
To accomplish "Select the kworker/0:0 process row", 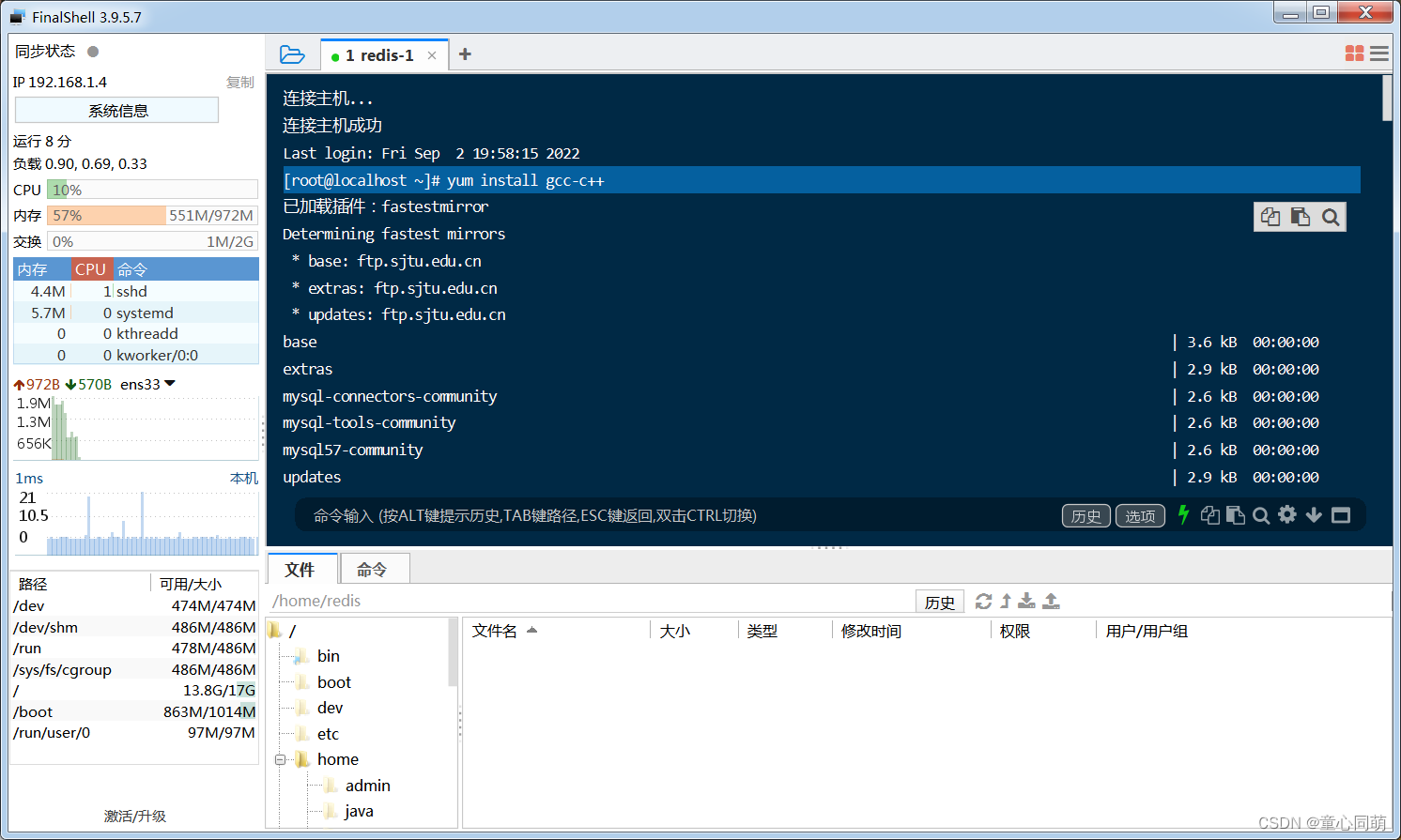I will tap(136, 355).
